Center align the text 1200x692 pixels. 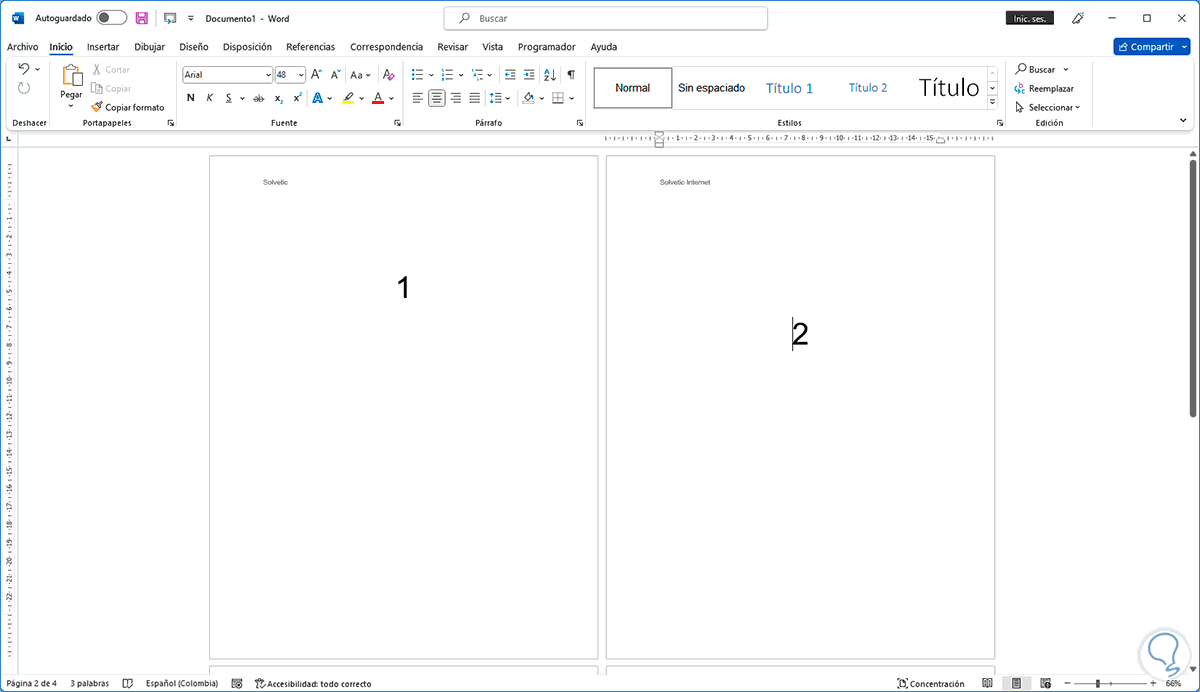click(x=437, y=98)
